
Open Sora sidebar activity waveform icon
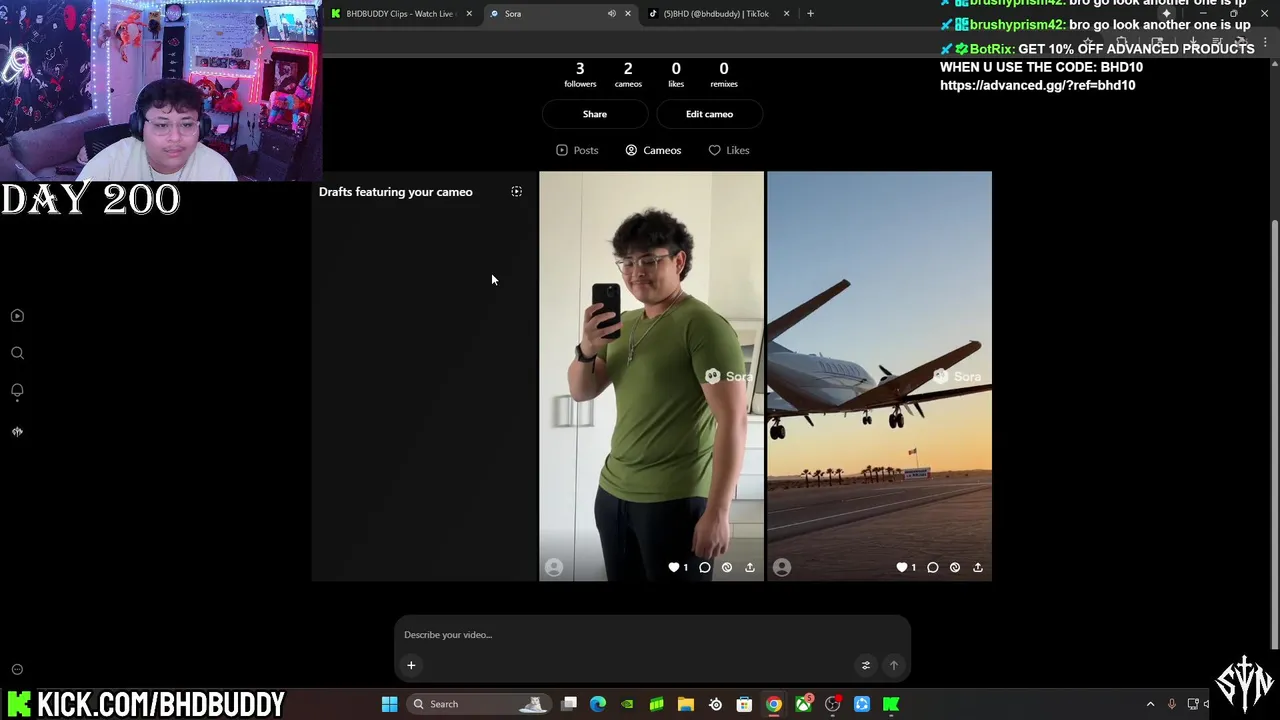17,431
